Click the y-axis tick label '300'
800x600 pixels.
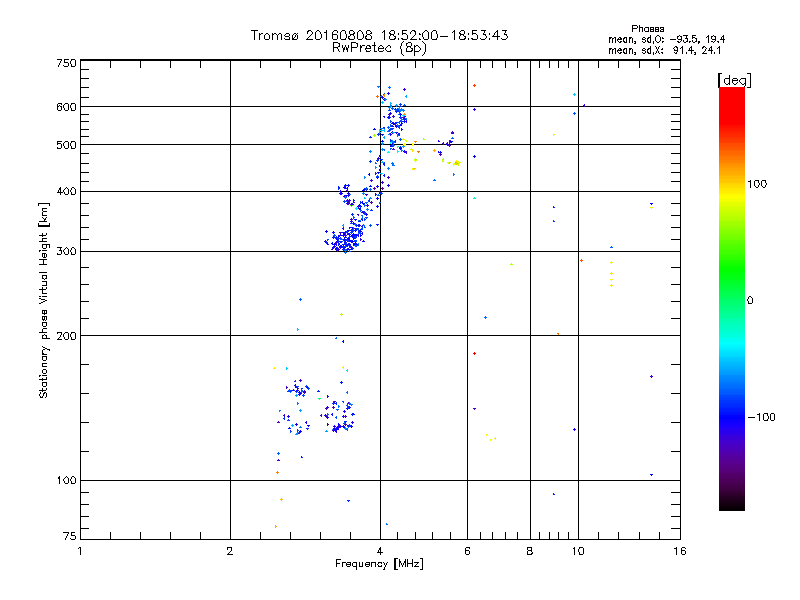[67, 252]
